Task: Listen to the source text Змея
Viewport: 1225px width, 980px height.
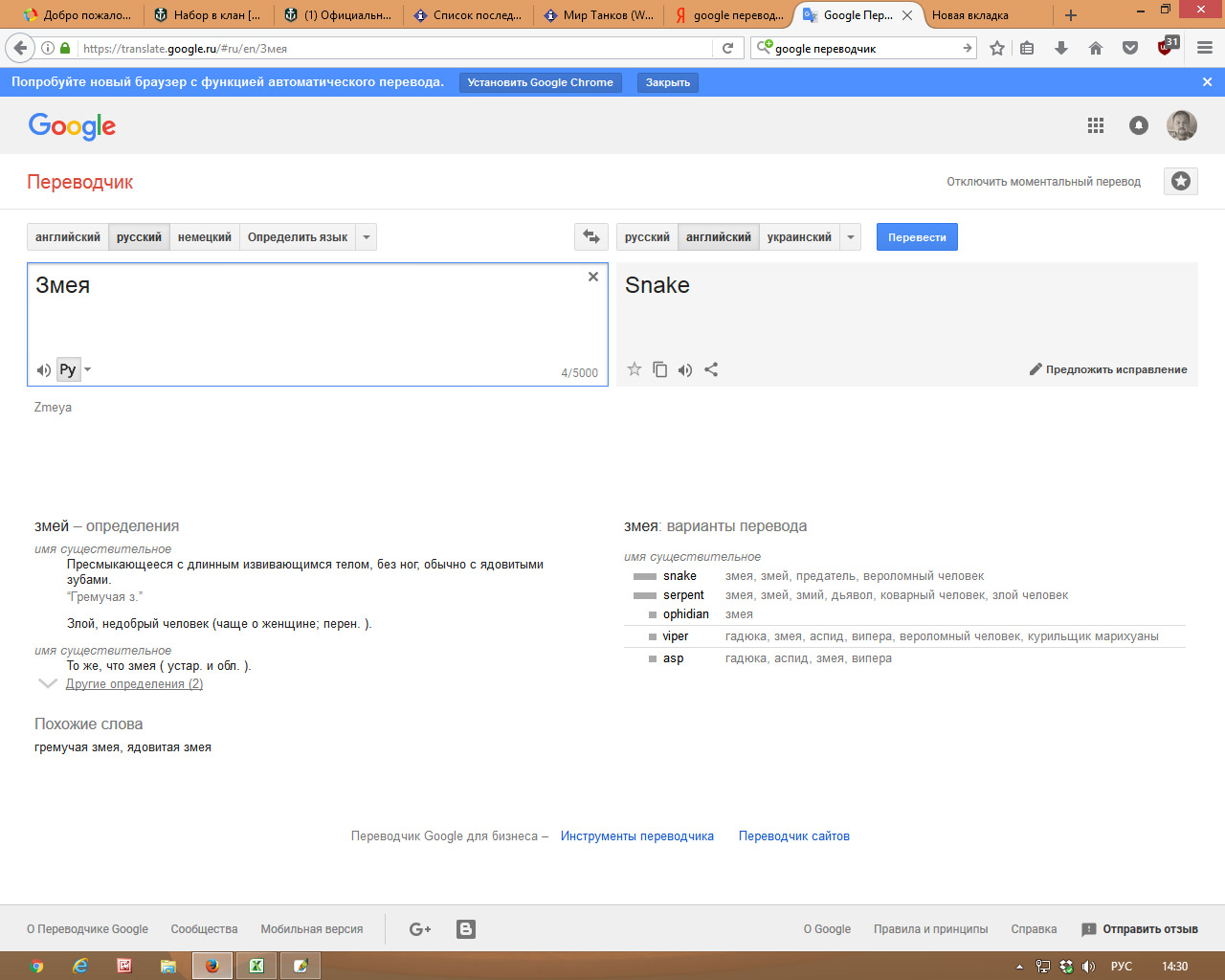Action: coord(43,369)
